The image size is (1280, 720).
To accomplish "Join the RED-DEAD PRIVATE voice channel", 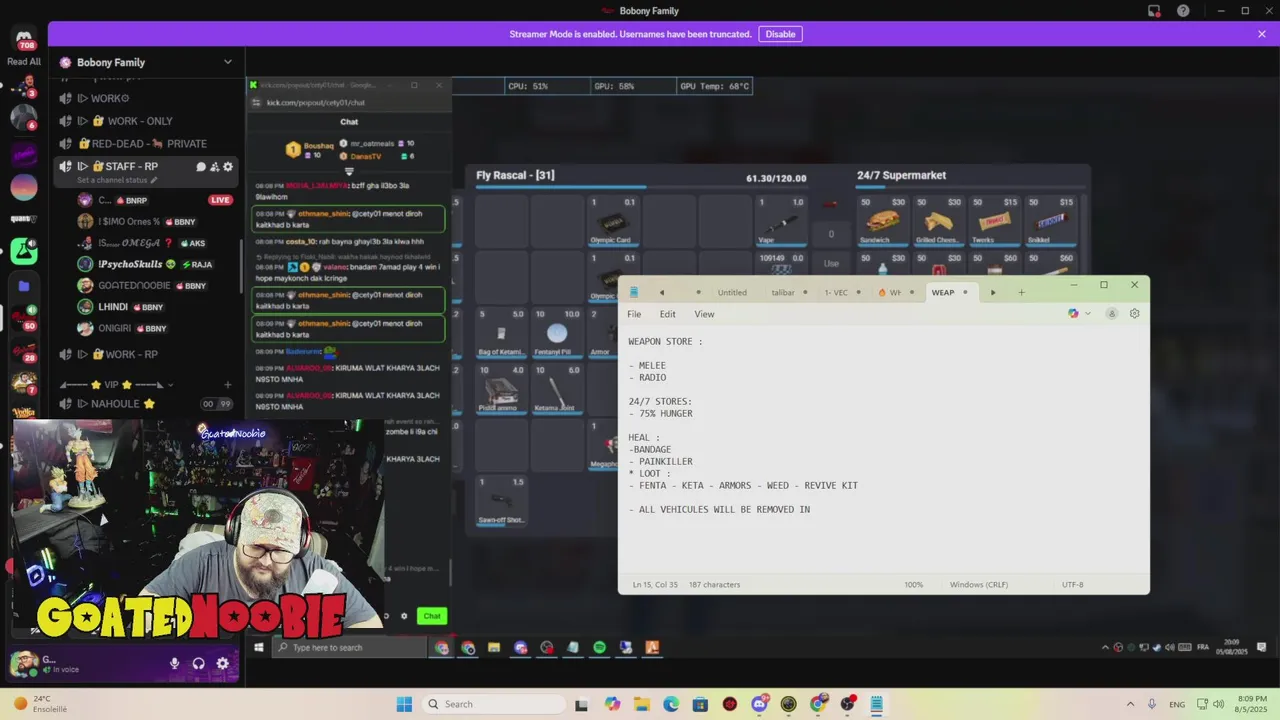I will pyautogui.click(x=148, y=144).
